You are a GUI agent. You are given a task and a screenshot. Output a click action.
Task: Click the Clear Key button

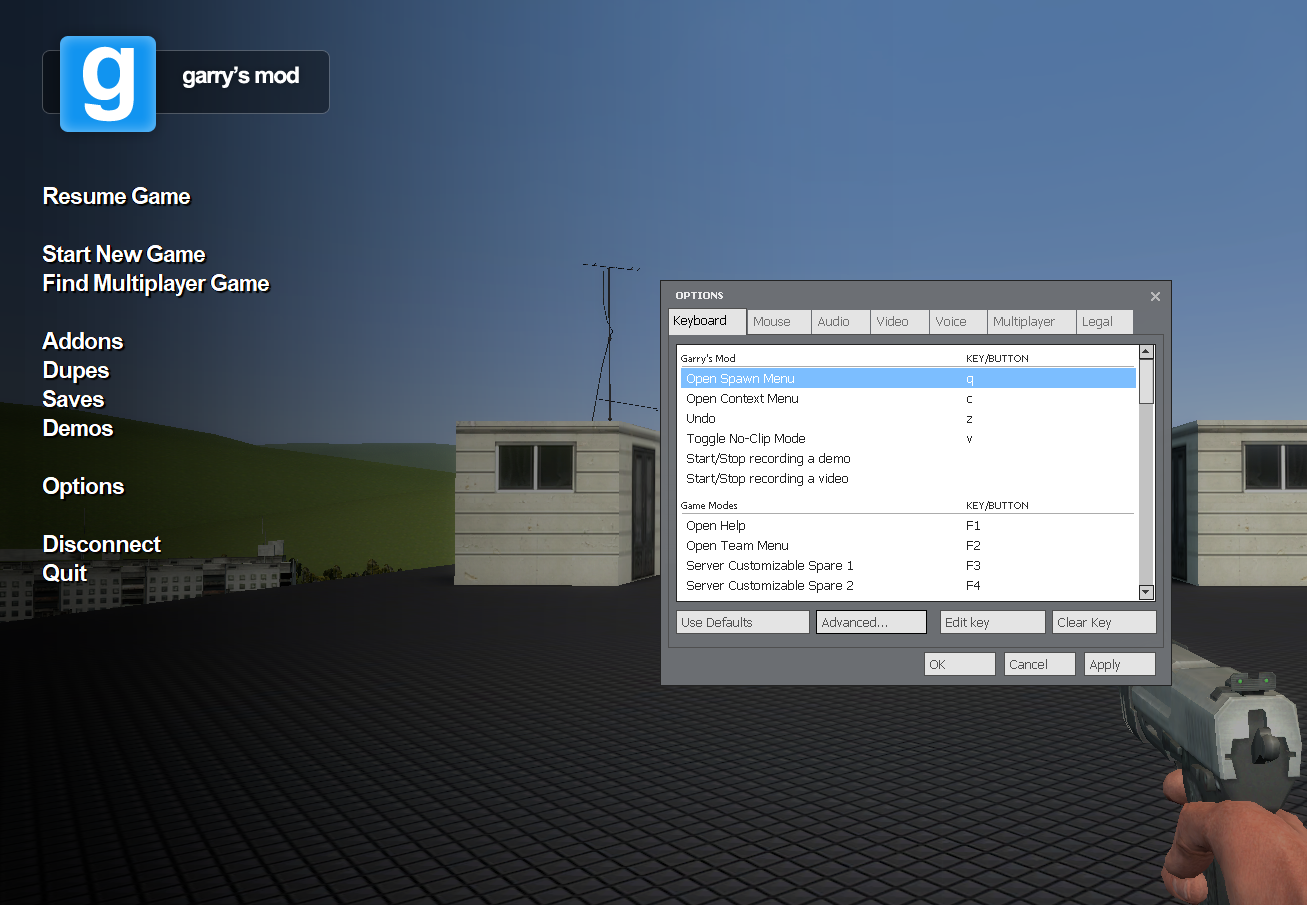tap(1104, 622)
